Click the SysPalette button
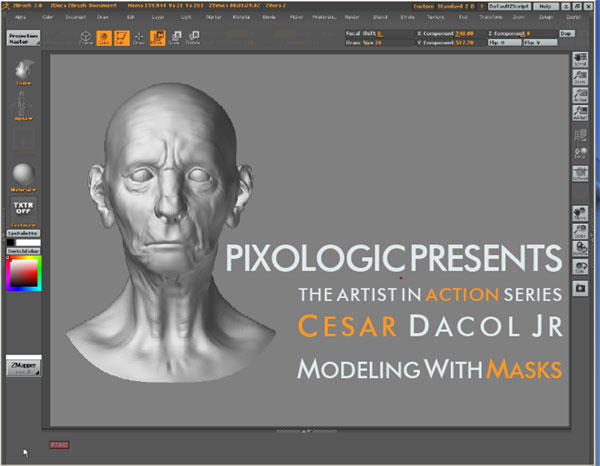 tap(23, 233)
